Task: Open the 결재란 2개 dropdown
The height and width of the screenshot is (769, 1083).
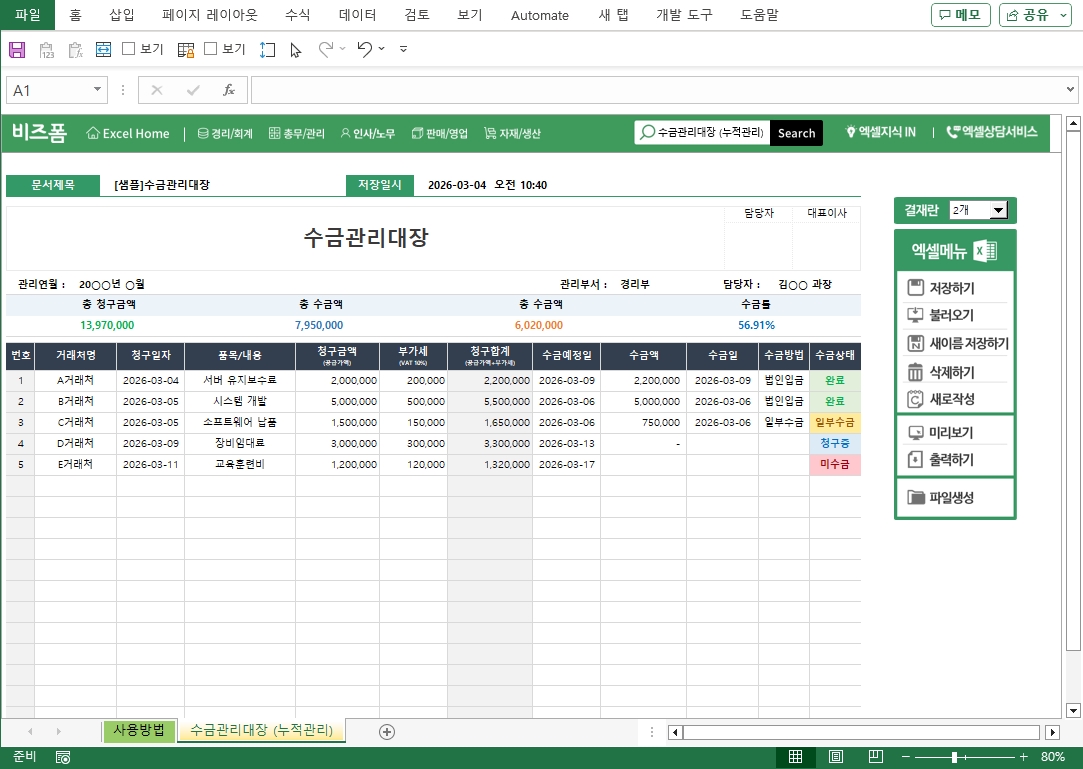Action: (x=997, y=210)
